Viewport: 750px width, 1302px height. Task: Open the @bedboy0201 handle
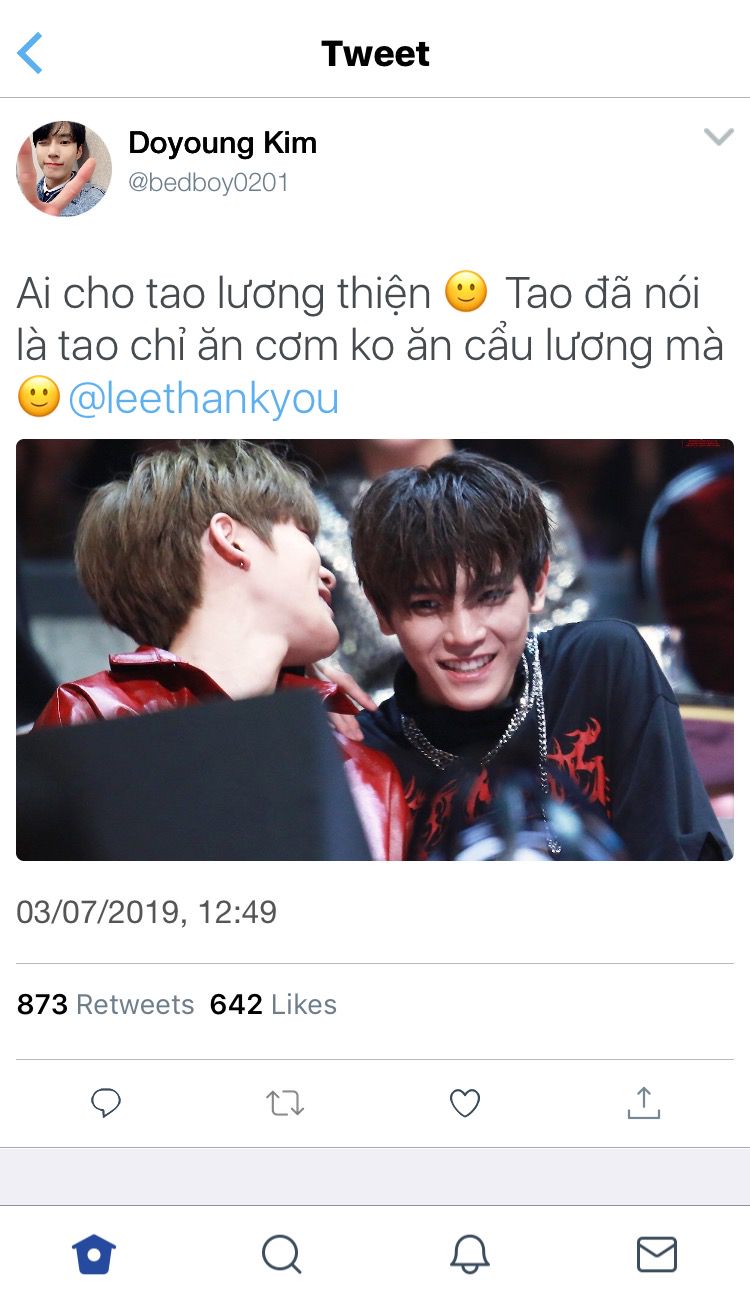(209, 183)
